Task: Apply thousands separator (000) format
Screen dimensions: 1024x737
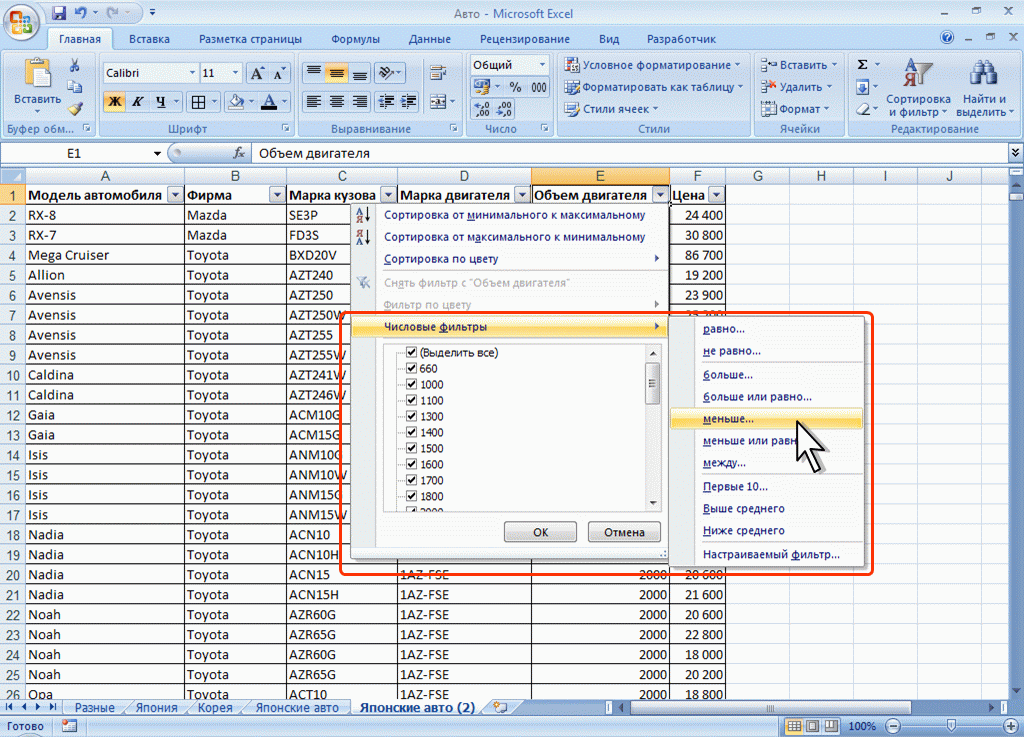Action: [538, 87]
